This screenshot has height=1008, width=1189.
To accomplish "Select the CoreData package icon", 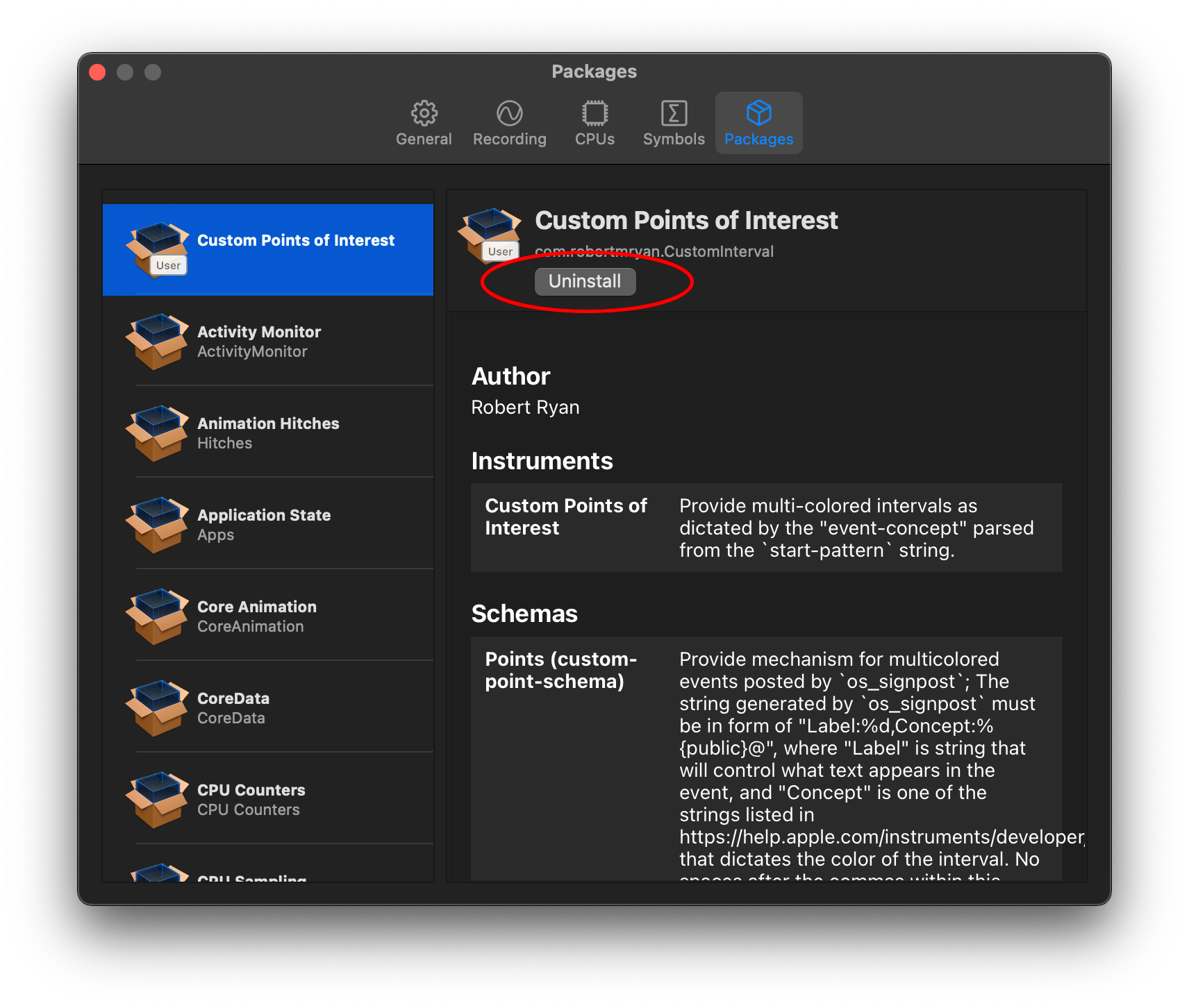I will [x=157, y=708].
